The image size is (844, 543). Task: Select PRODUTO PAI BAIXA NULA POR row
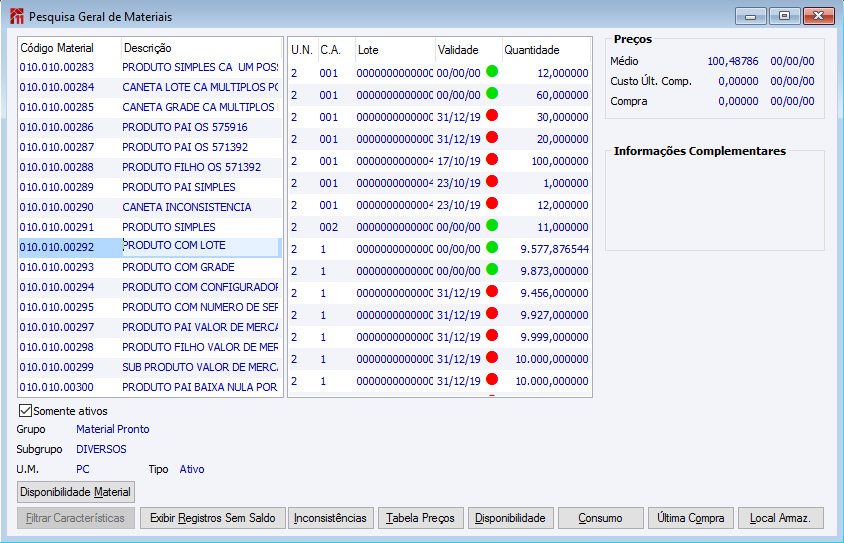tap(150, 387)
